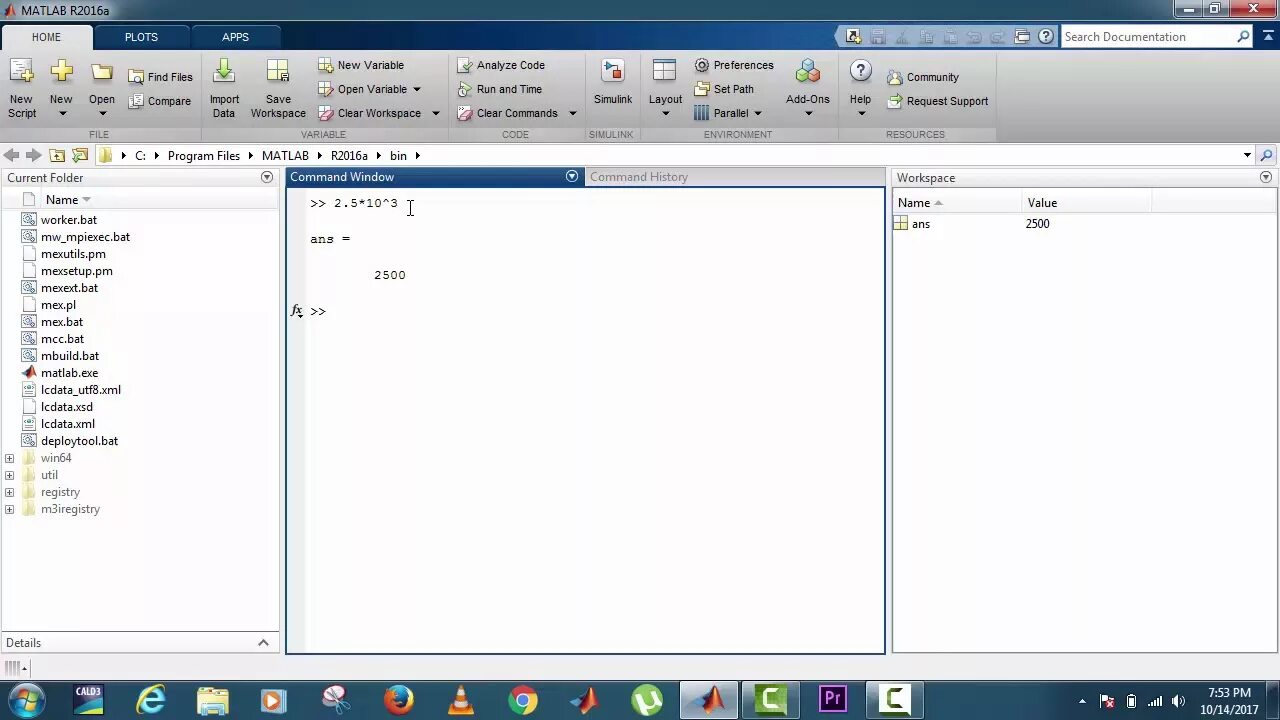Expand the m3iregistry folder
This screenshot has height=720, width=1280.
[9, 509]
